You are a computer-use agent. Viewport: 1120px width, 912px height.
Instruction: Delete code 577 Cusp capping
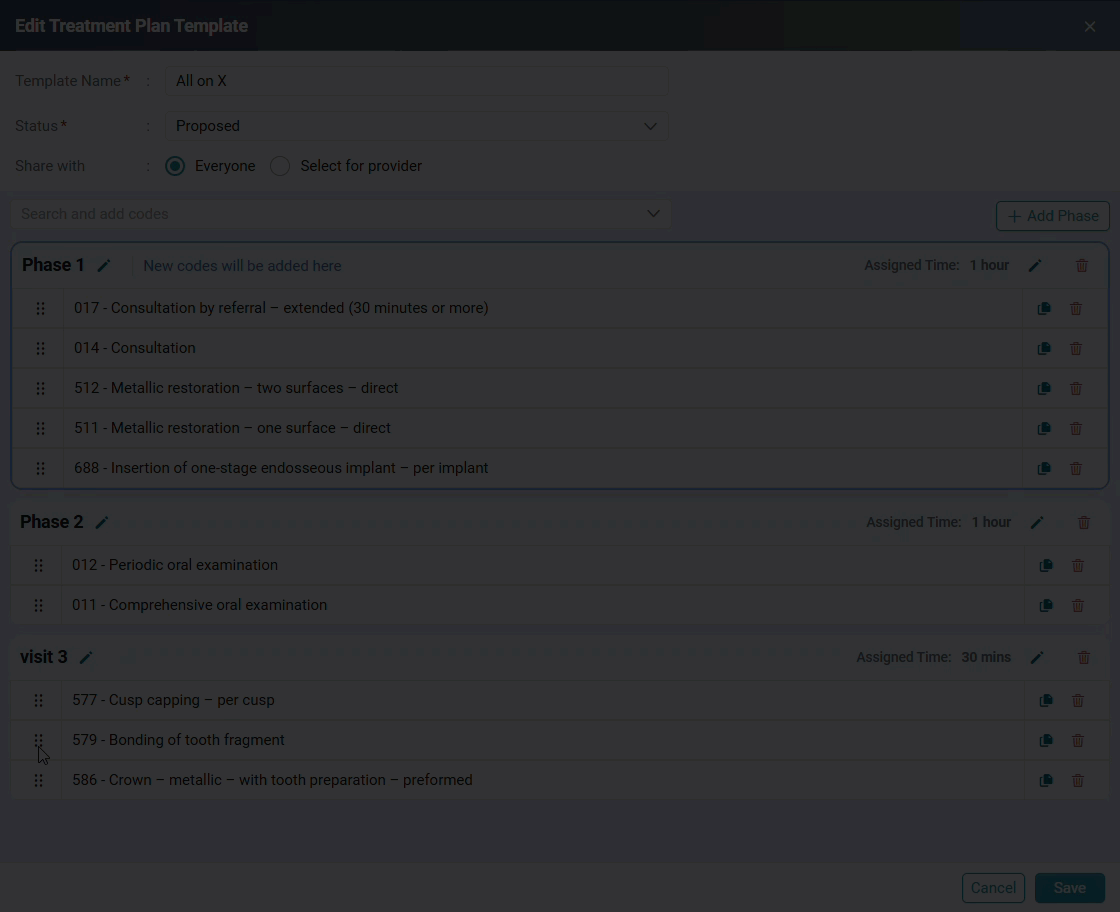point(1078,701)
